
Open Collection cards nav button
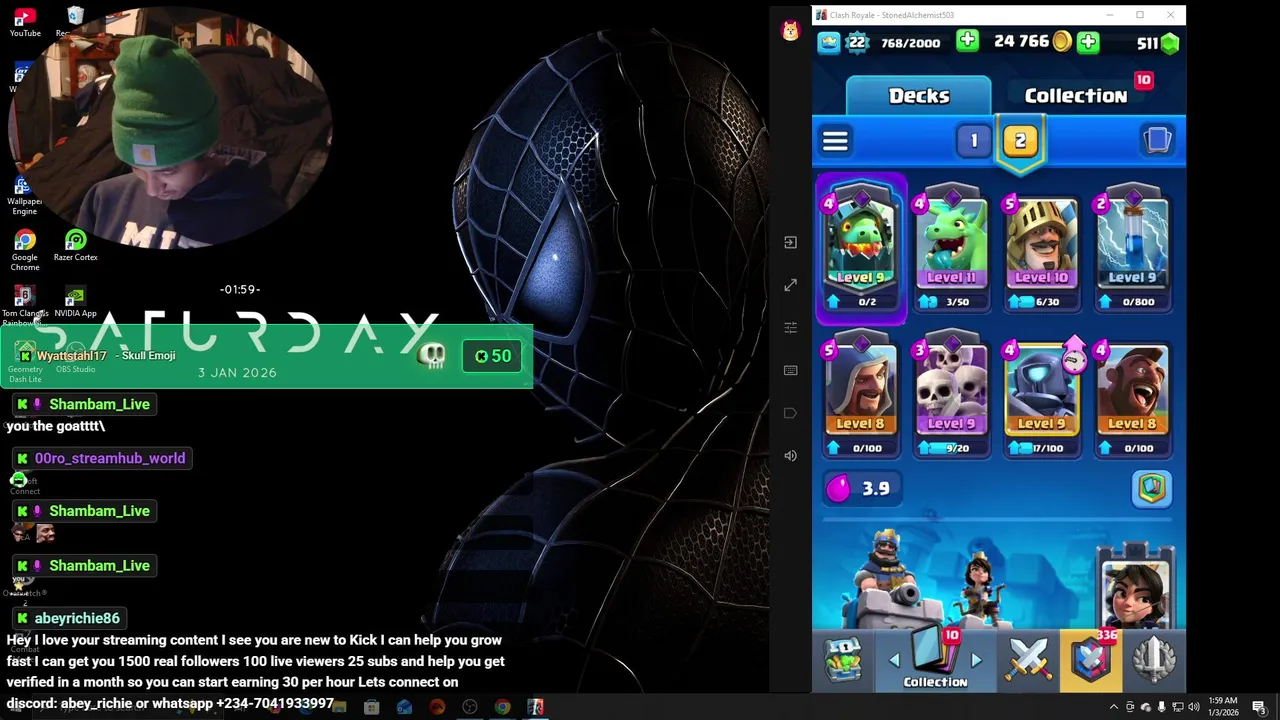point(935,660)
